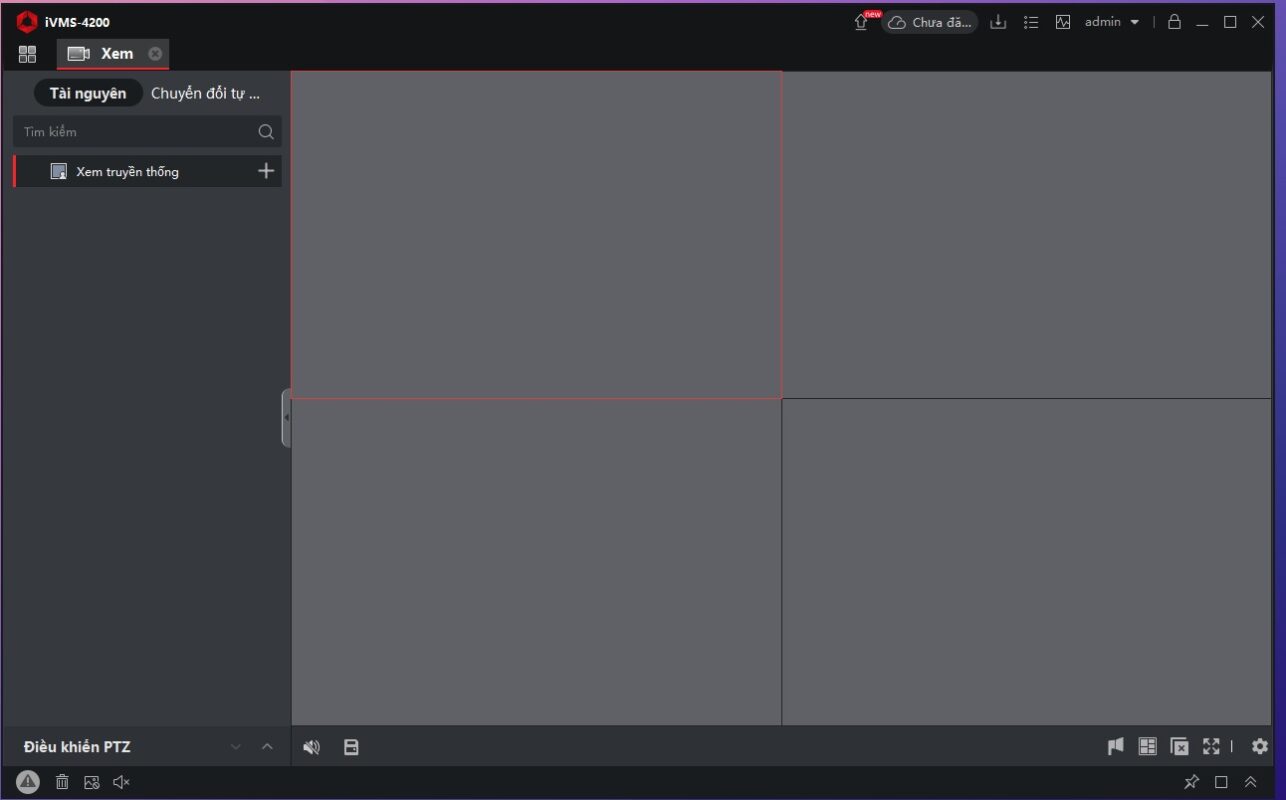
Task: Click the search magnifier icon
Action: pyautogui.click(x=266, y=132)
